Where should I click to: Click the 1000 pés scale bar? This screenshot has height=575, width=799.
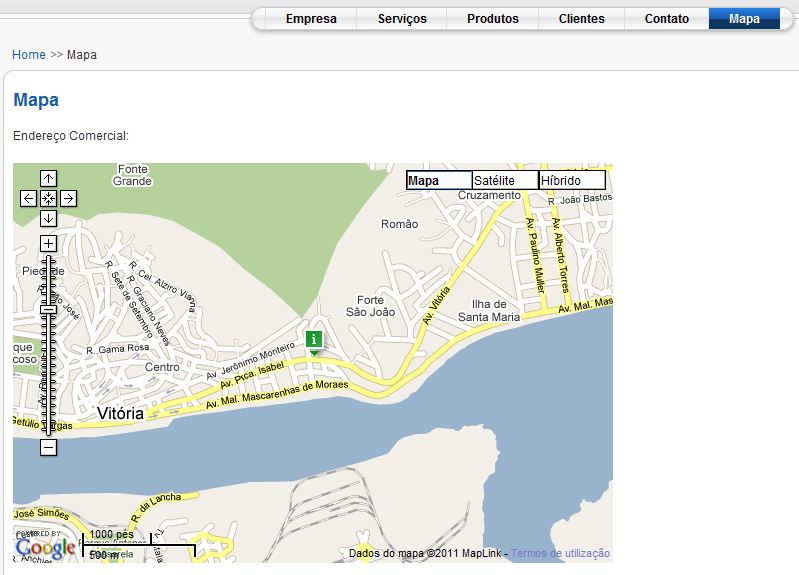pos(117,539)
